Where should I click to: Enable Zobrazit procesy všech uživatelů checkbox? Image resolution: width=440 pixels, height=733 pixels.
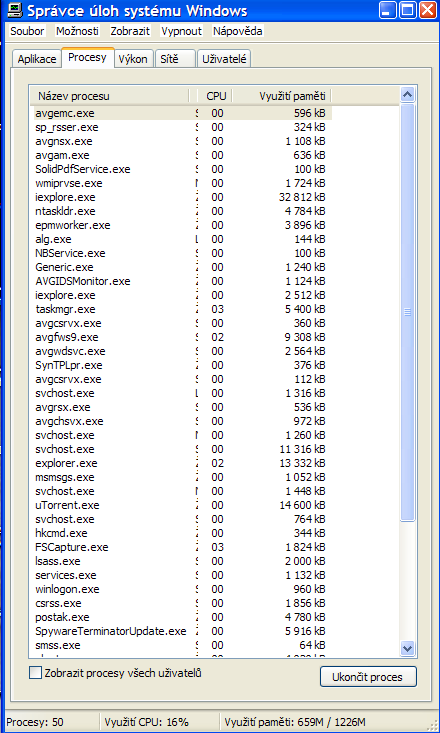pyautogui.click(x=36, y=673)
